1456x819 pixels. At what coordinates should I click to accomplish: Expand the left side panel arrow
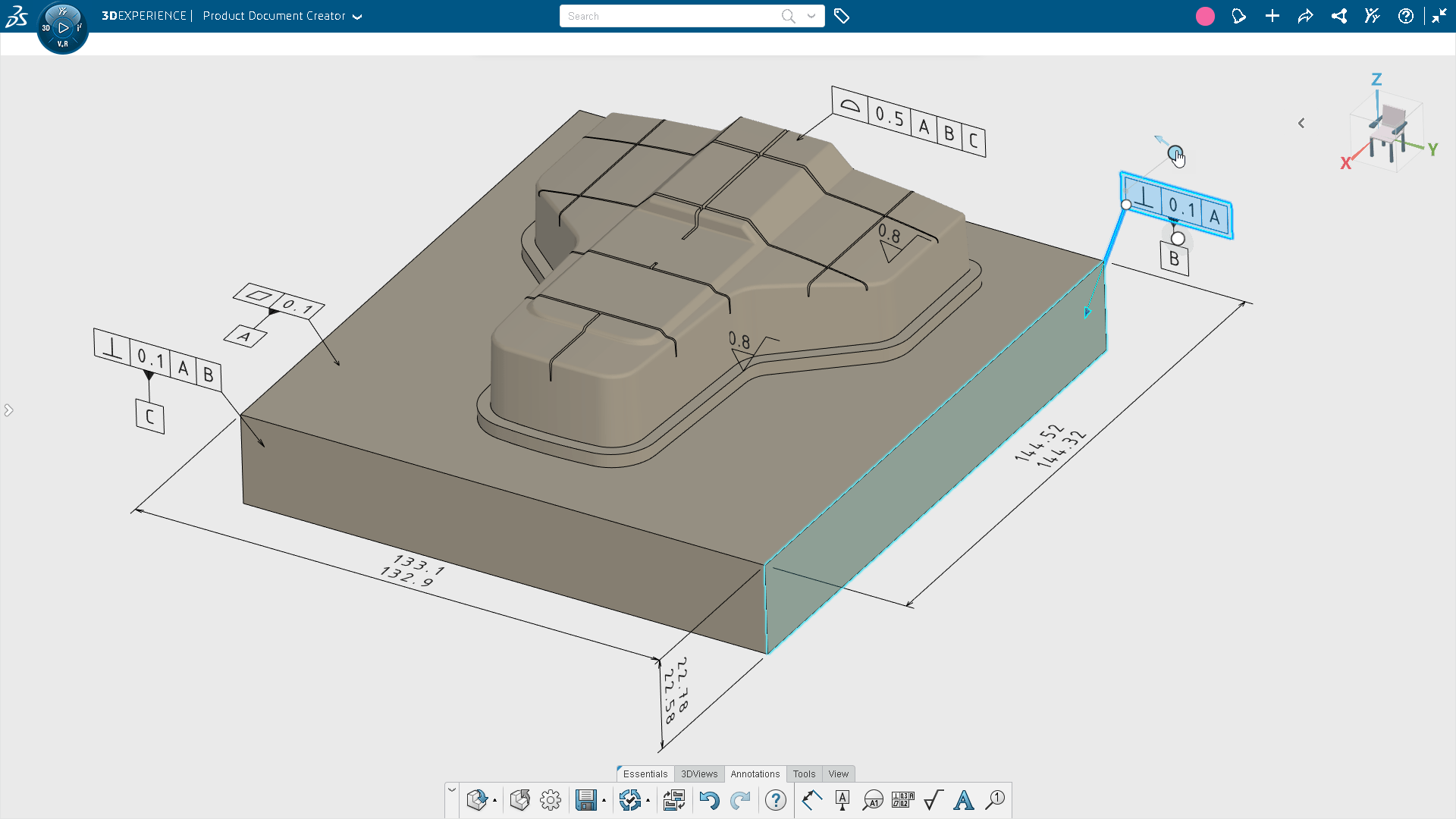click(x=8, y=410)
